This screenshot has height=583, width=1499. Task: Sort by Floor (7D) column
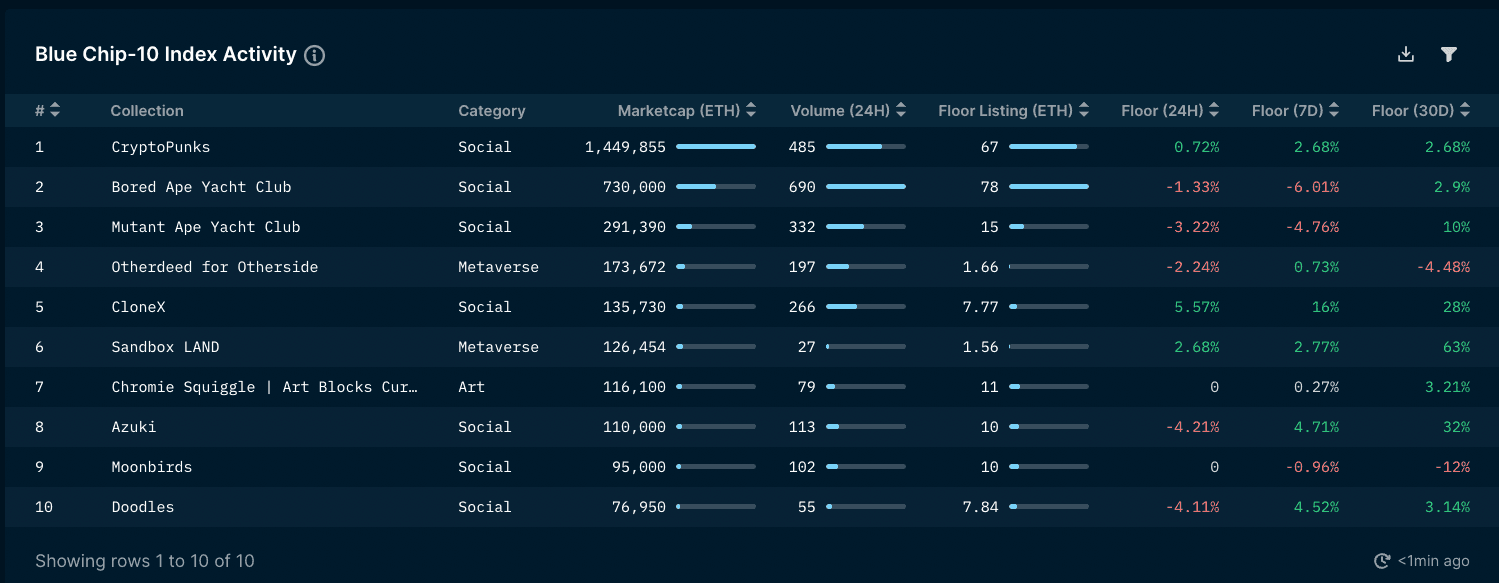[x=1334, y=110]
